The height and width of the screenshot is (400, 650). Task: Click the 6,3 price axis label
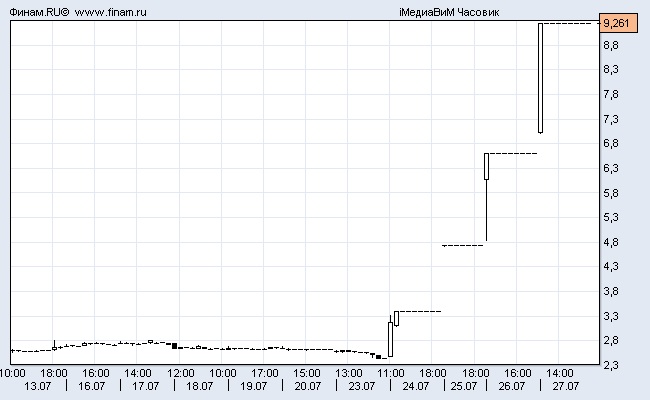[x=611, y=168]
